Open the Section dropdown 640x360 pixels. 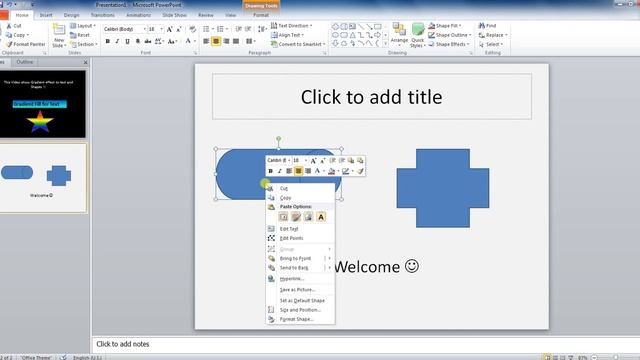point(84,44)
